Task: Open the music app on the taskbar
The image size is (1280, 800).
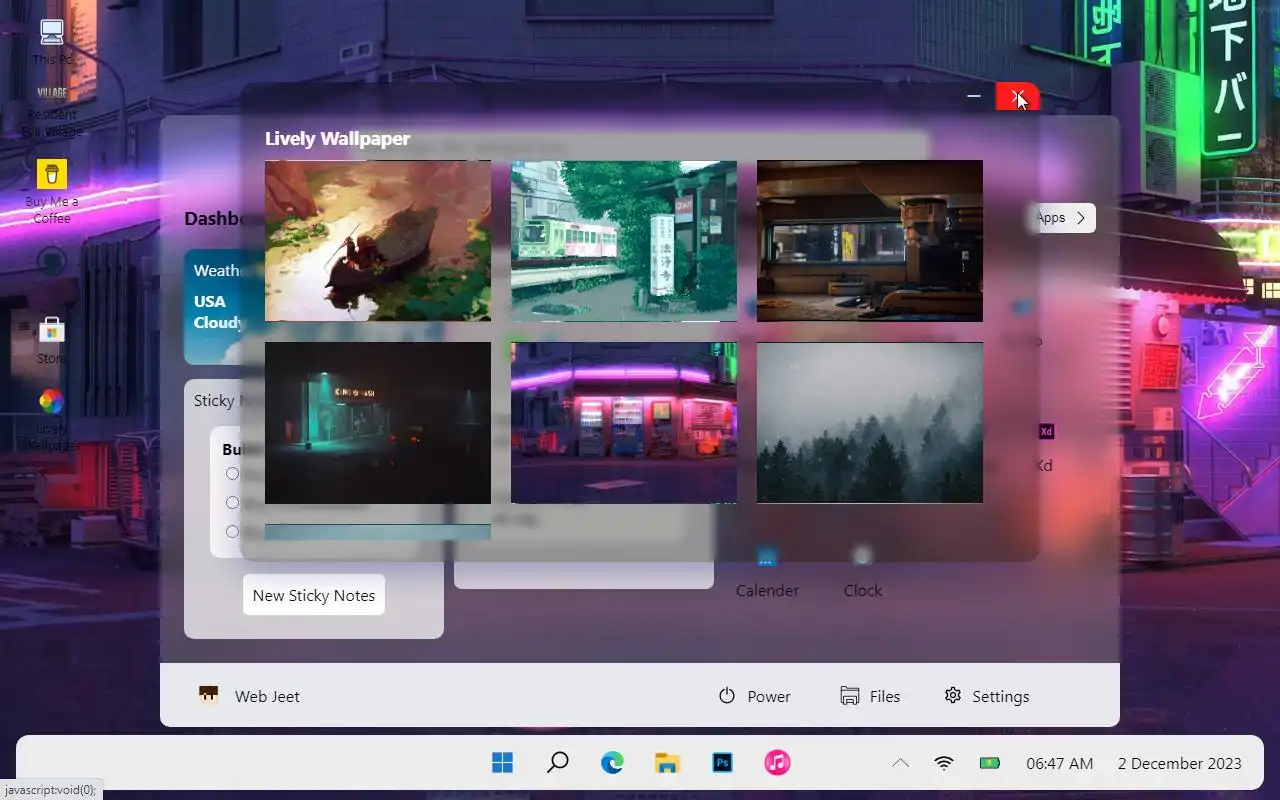Action: (x=777, y=763)
